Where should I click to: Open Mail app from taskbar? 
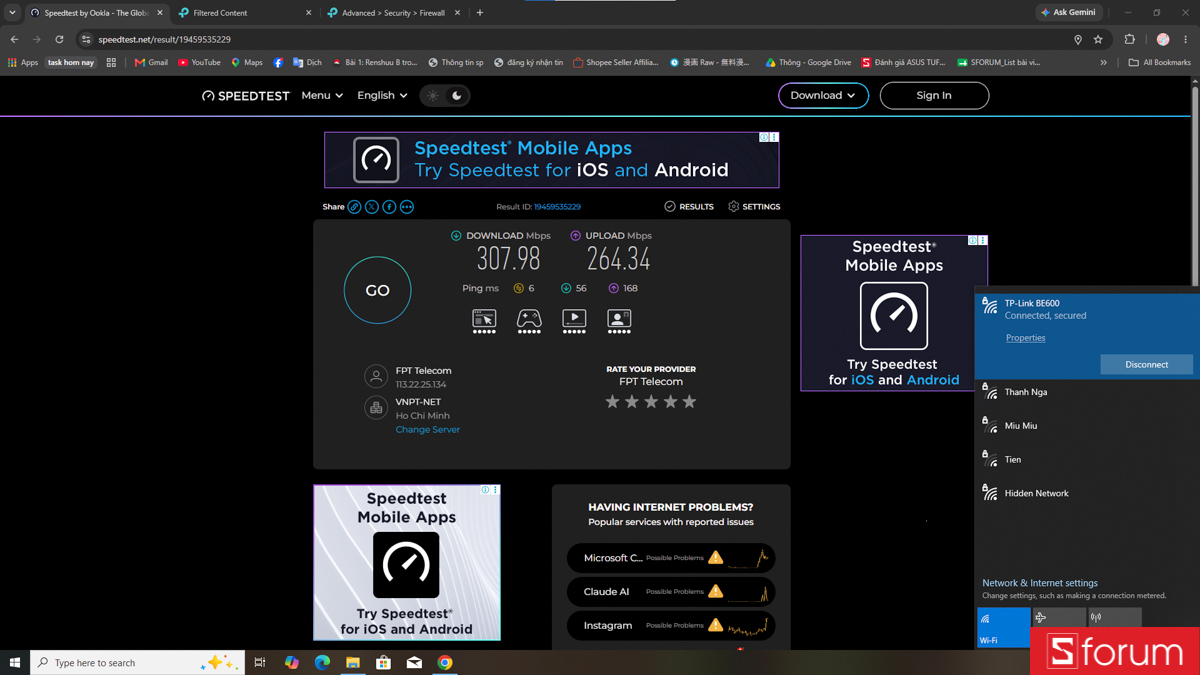[414, 662]
